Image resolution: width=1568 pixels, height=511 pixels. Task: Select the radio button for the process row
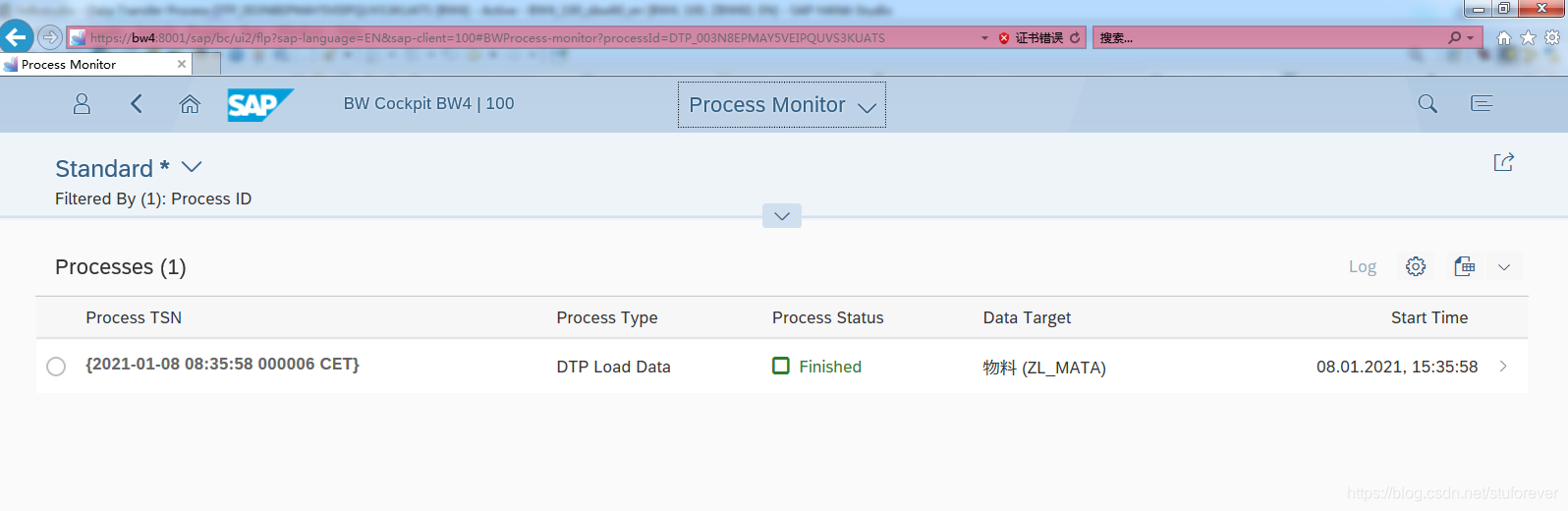56,367
